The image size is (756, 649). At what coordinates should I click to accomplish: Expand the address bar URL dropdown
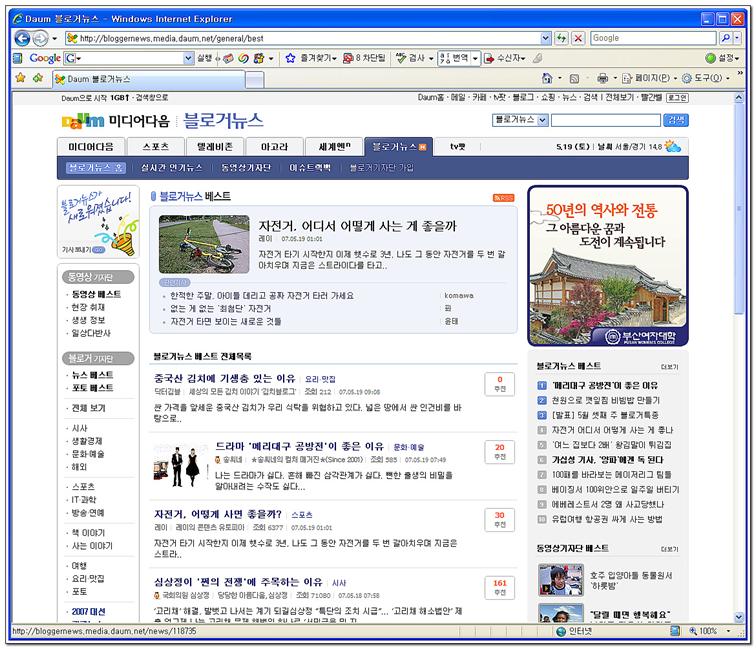tap(545, 38)
